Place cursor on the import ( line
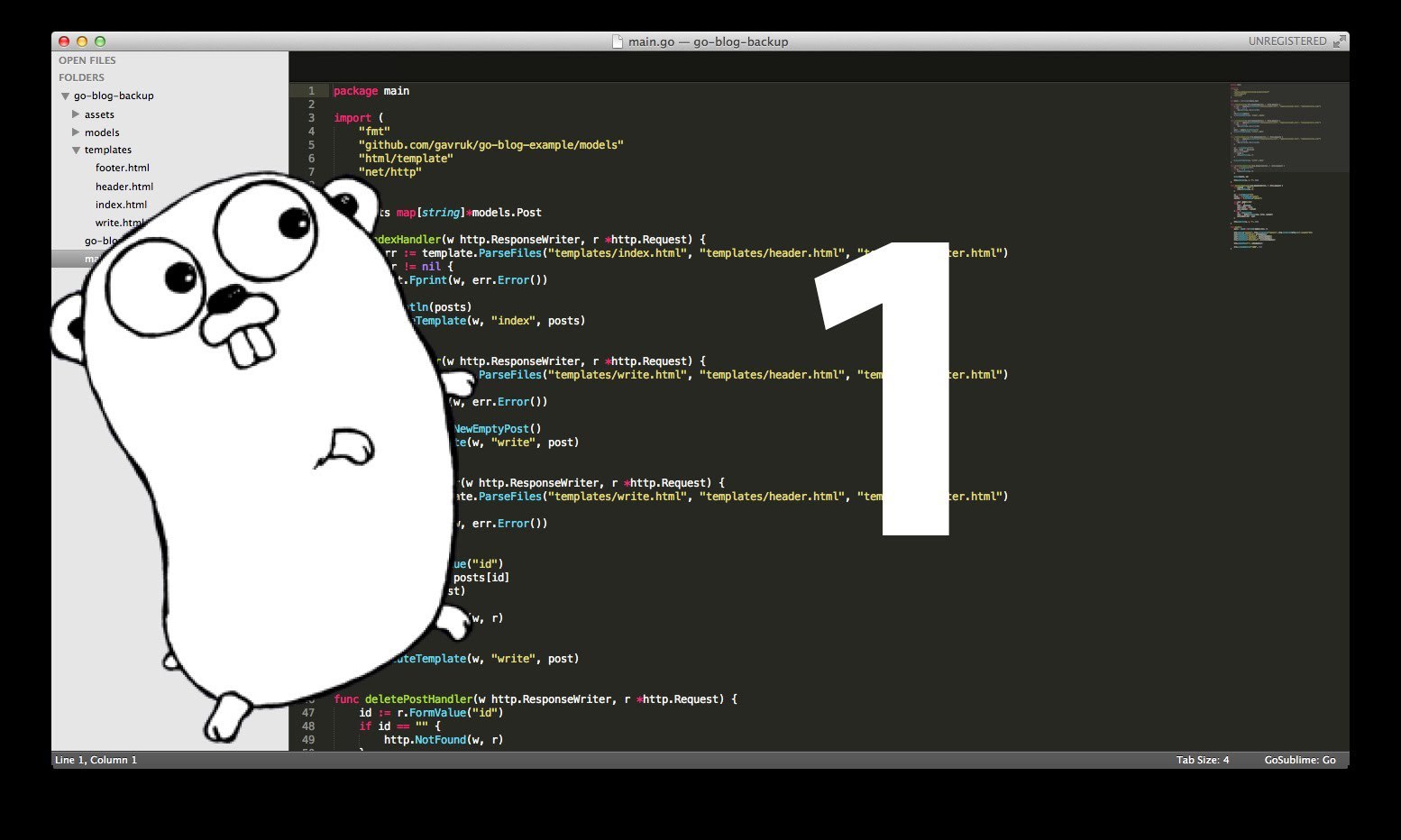 359,118
